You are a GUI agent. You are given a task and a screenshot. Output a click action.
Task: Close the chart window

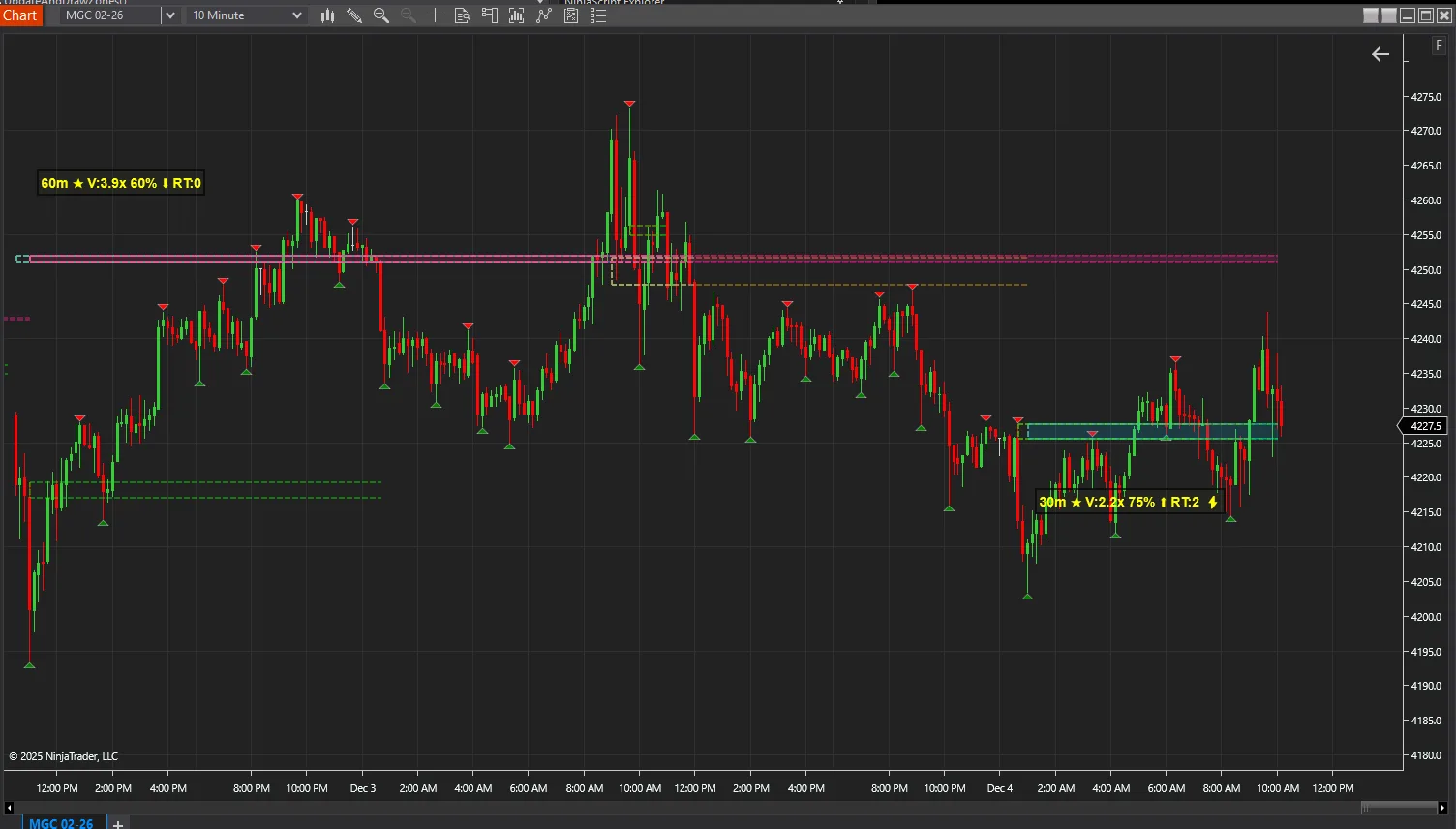(x=1443, y=15)
